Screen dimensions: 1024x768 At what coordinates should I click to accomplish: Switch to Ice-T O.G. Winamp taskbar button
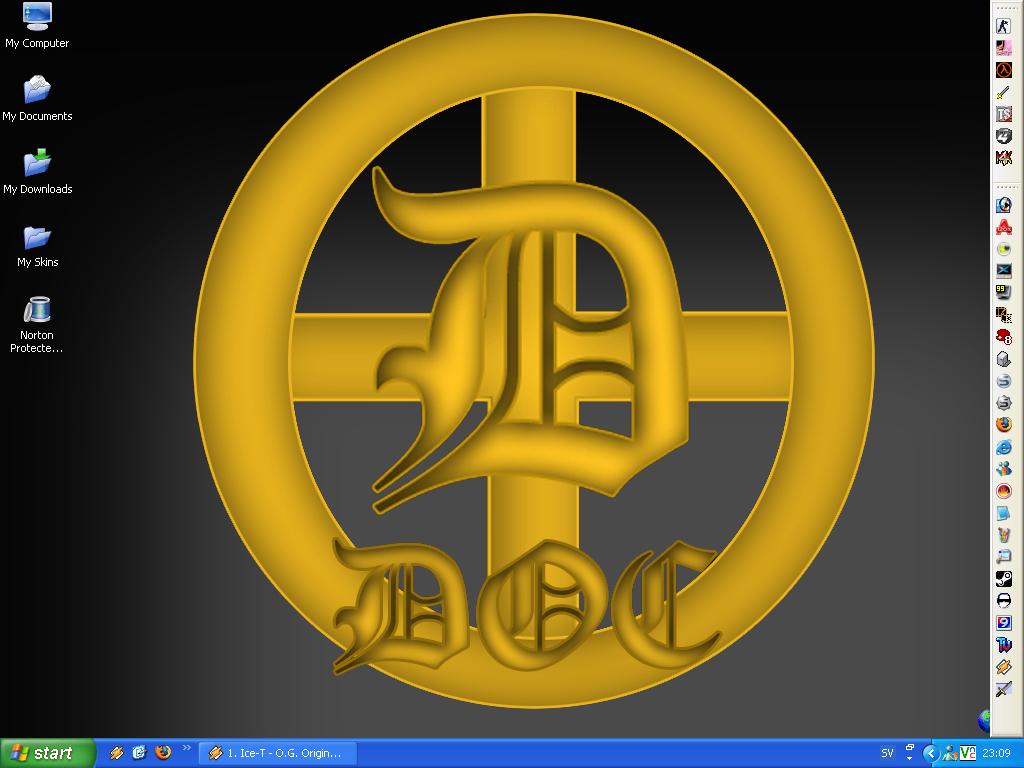278,753
